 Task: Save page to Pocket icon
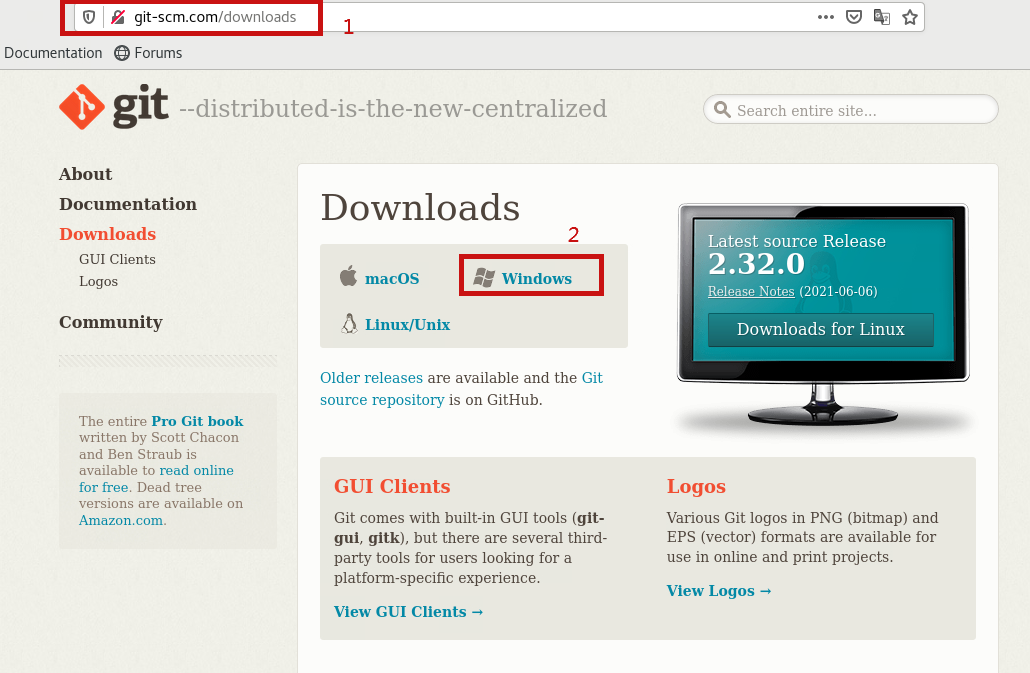point(854,17)
